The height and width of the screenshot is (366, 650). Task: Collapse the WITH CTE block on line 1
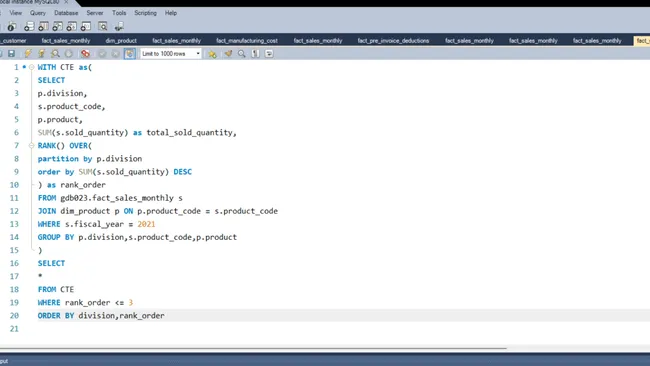[x=32, y=67]
